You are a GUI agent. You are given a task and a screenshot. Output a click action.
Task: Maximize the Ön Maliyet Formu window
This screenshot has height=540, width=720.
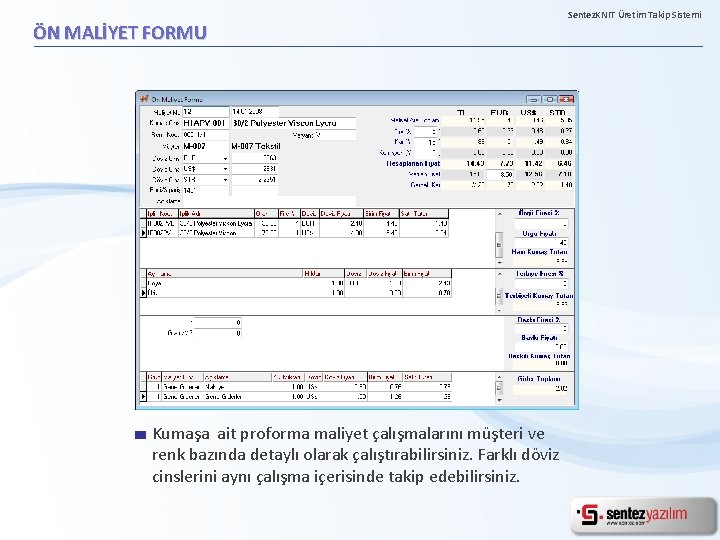pyautogui.click(x=550, y=99)
